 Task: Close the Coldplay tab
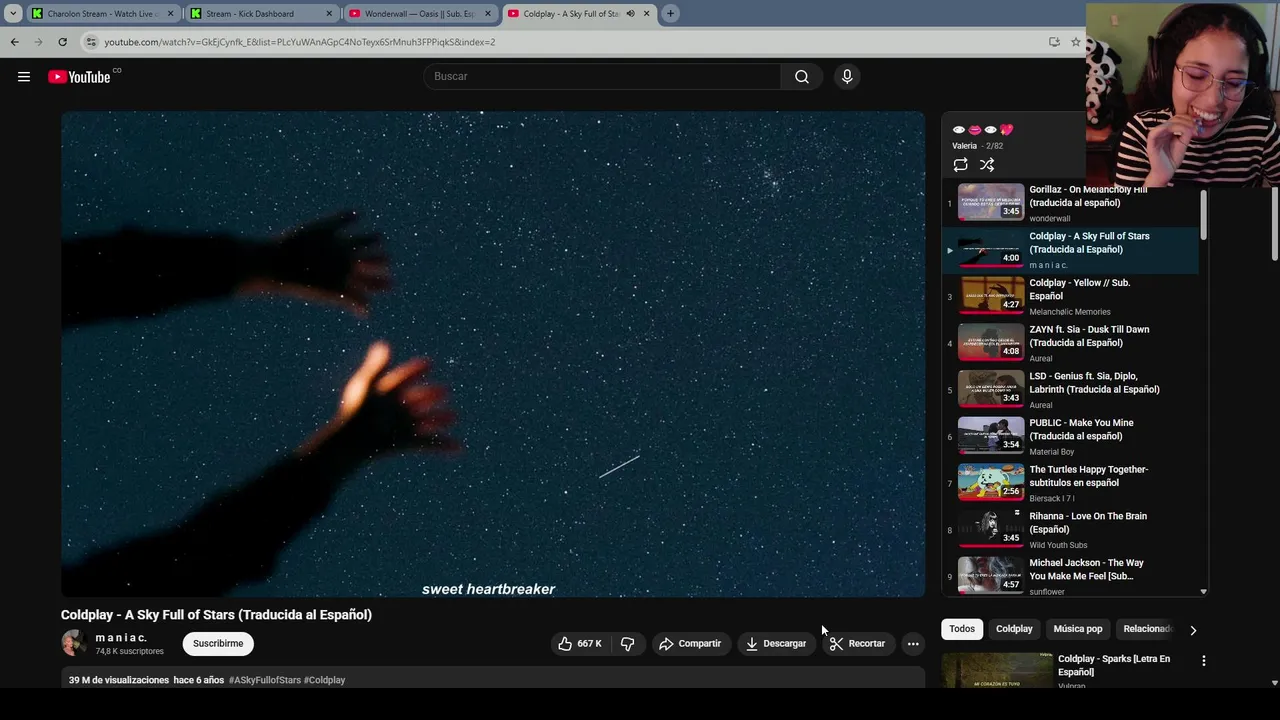pyautogui.click(x=646, y=14)
